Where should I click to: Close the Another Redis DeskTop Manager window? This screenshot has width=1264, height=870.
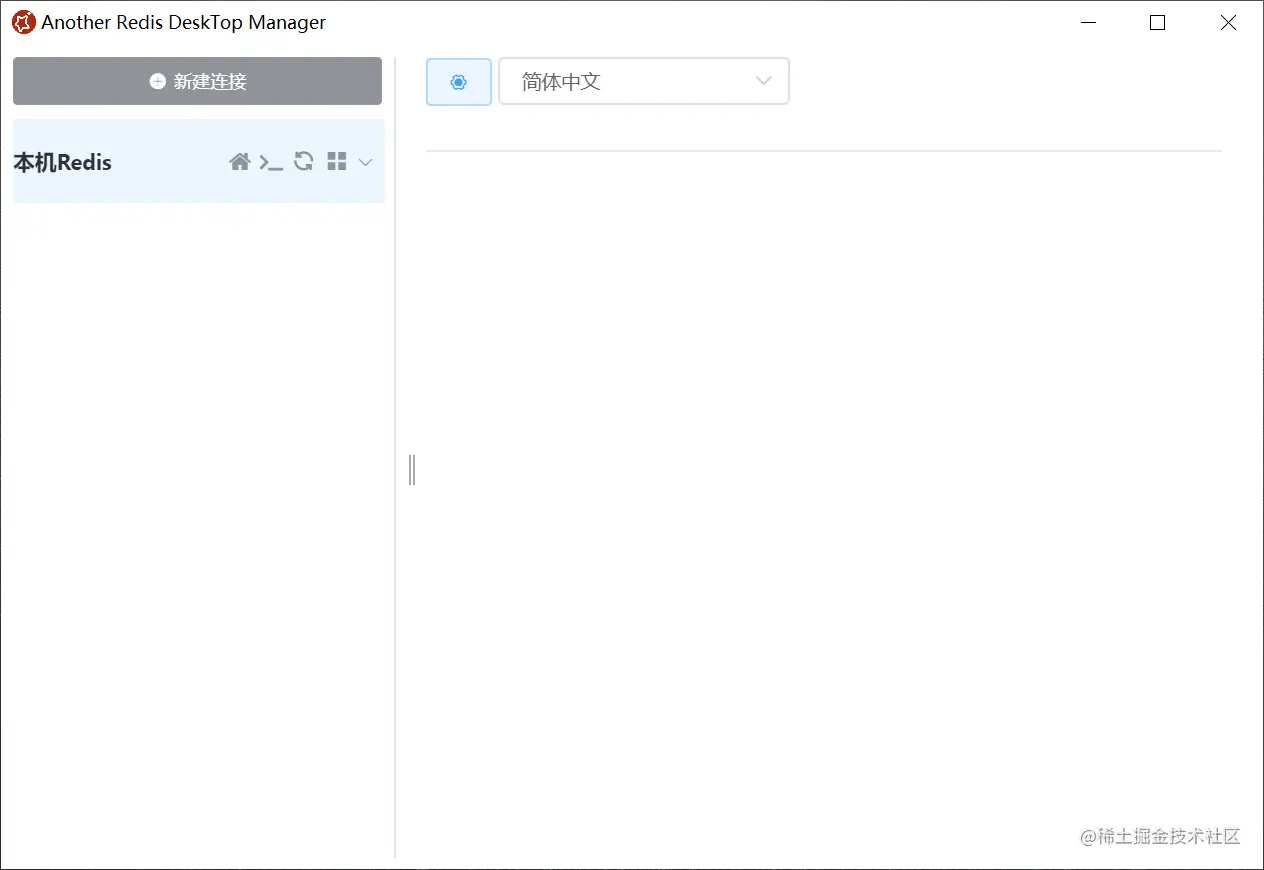pos(1228,22)
